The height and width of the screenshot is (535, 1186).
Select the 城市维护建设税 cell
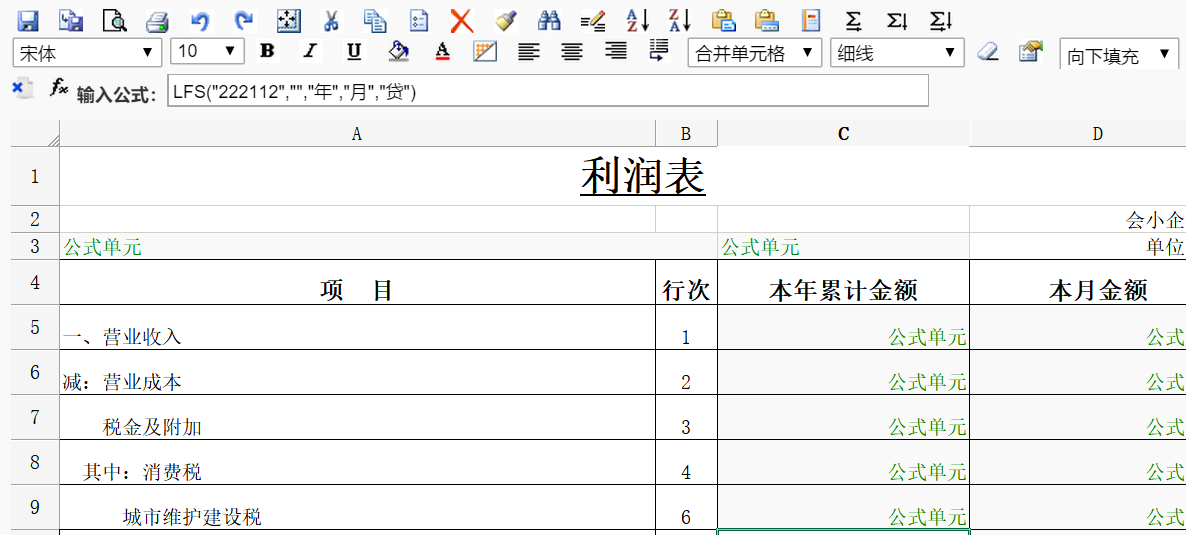[x=357, y=507]
